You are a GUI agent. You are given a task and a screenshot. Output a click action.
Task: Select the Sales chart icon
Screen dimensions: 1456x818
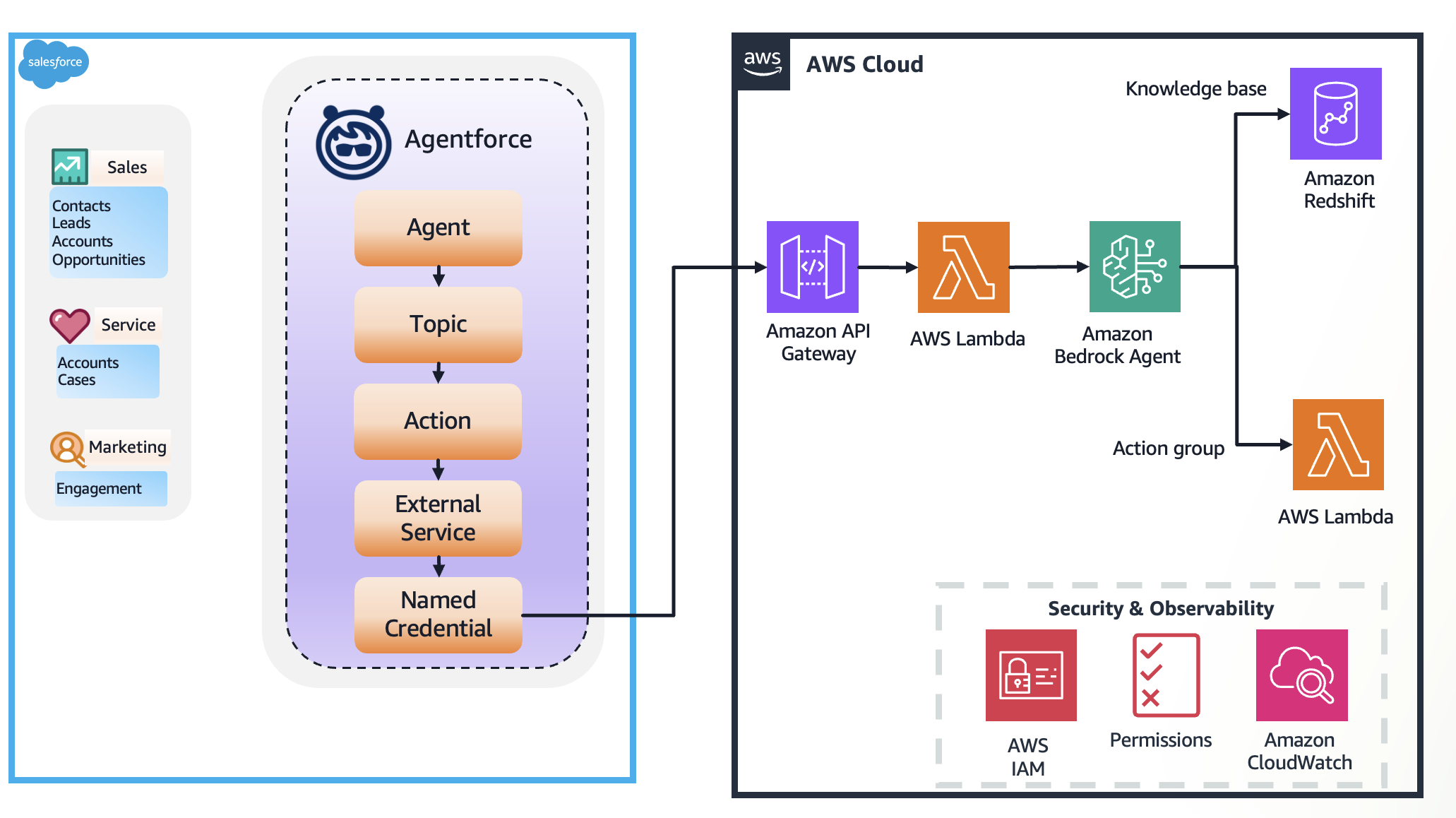pyautogui.click(x=69, y=167)
